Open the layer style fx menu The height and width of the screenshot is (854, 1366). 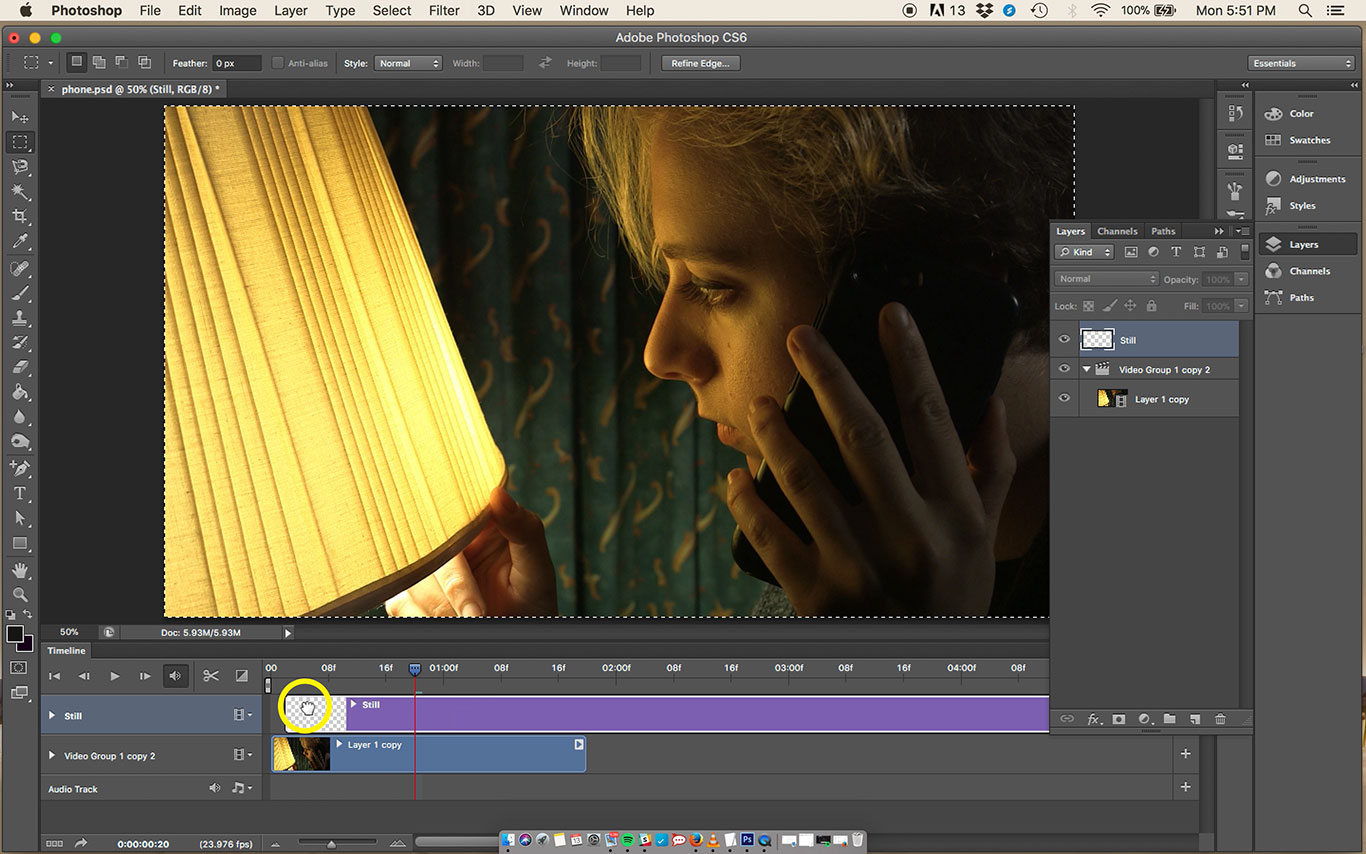click(1093, 719)
